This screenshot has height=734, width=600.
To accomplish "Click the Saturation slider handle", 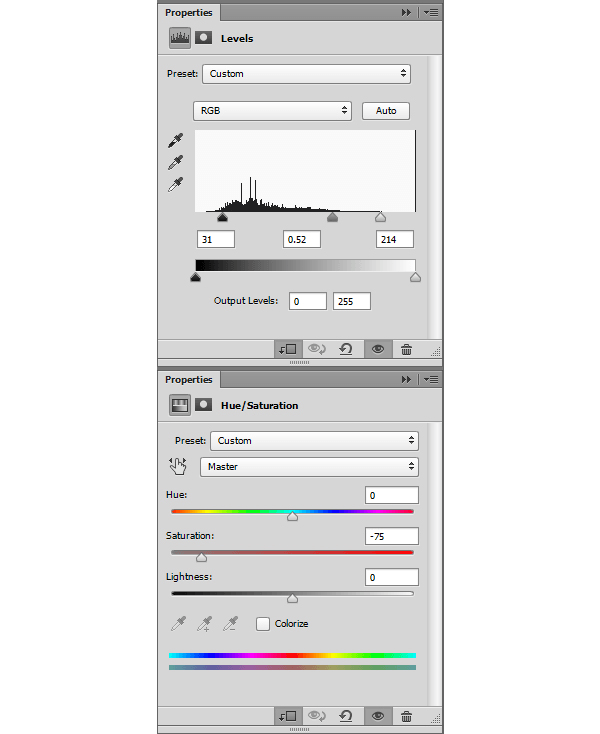I will coord(201,557).
